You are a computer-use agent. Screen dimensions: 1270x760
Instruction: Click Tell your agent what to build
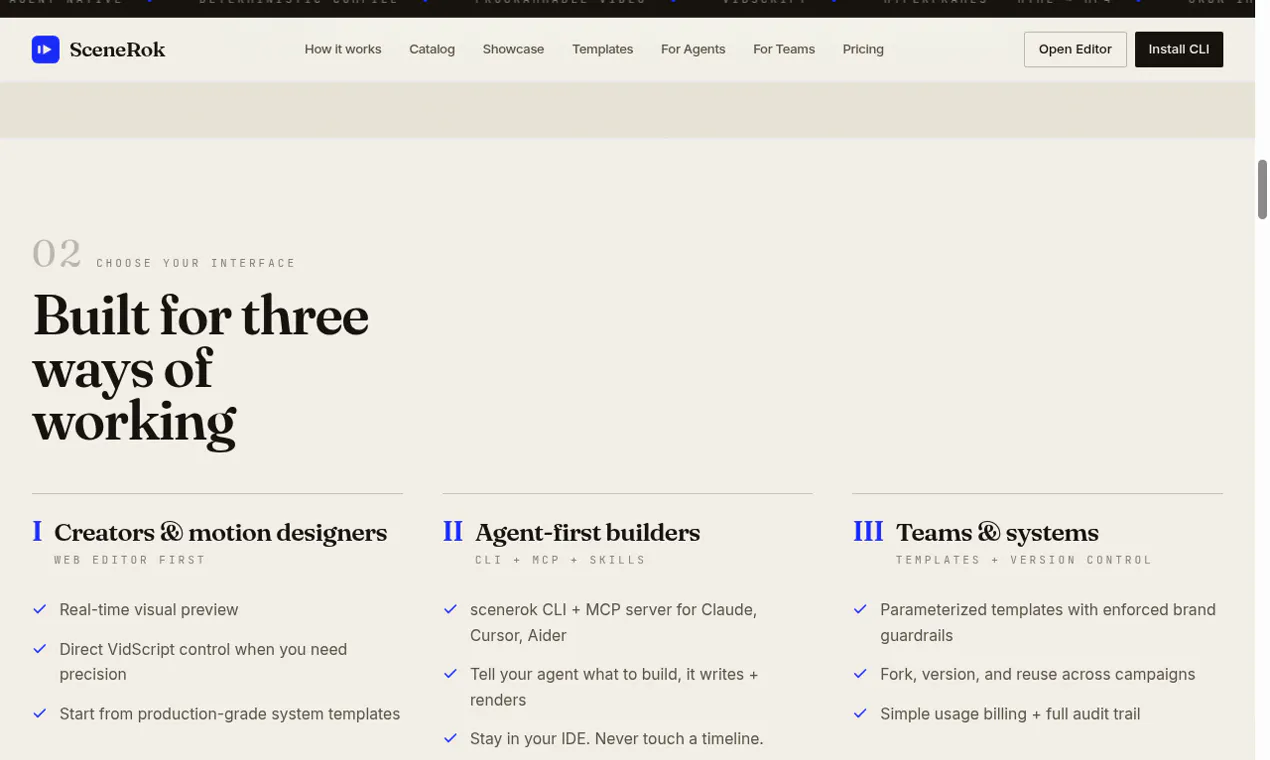pyautogui.click(x=614, y=687)
